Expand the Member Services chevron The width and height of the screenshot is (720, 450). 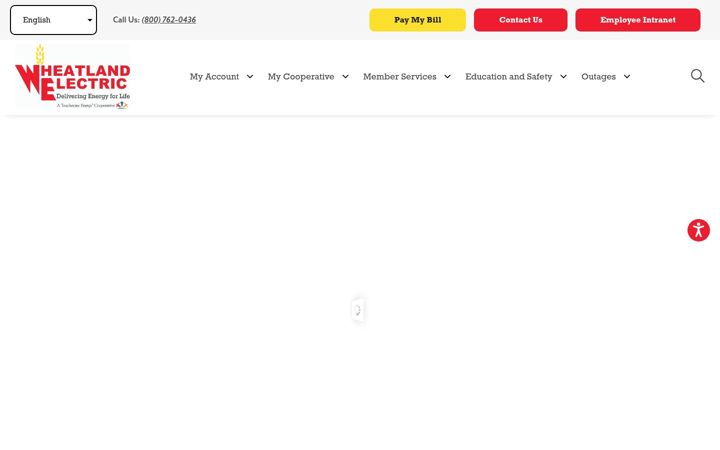pos(447,77)
